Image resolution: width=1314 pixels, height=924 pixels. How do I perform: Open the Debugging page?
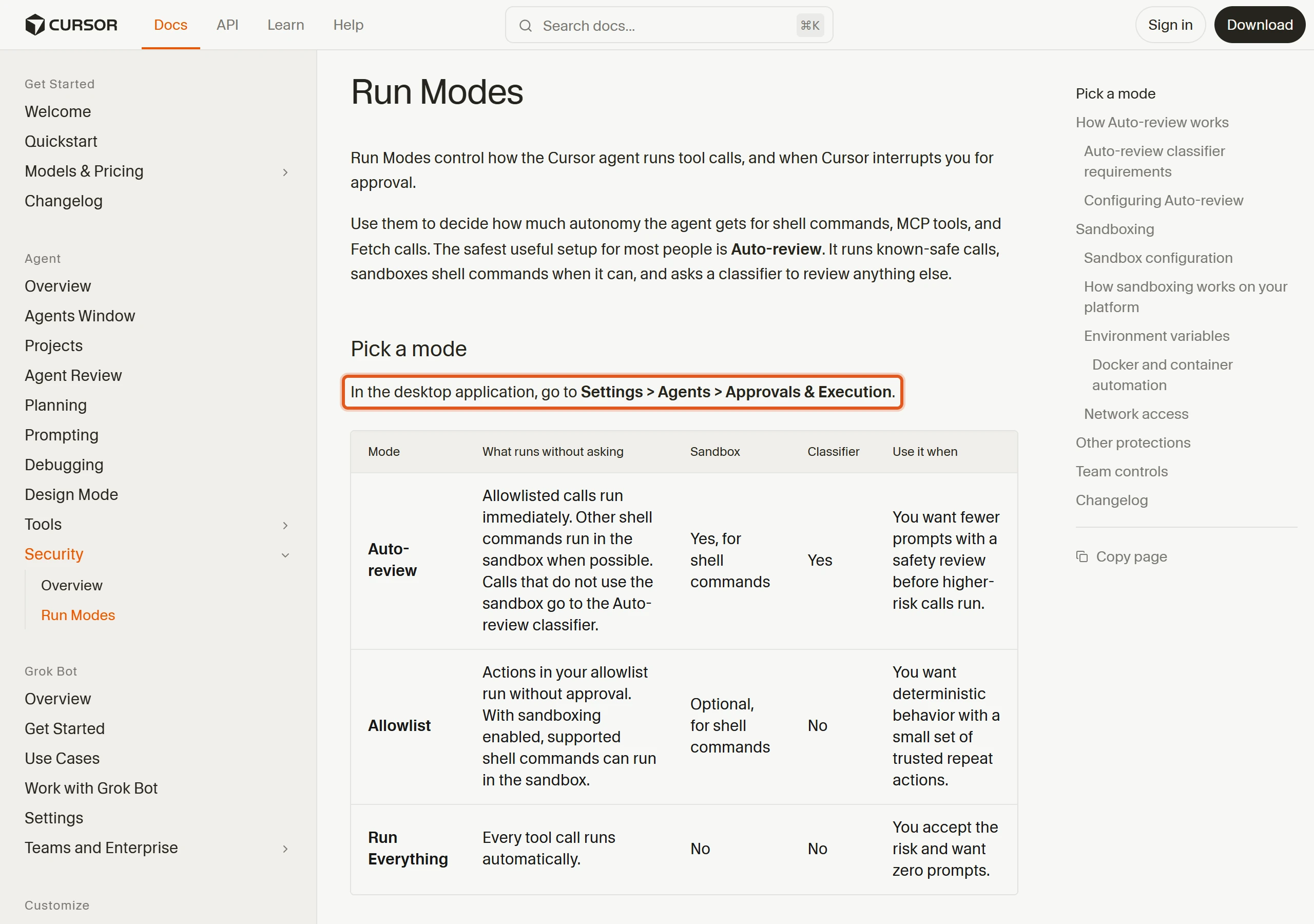tap(64, 465)
